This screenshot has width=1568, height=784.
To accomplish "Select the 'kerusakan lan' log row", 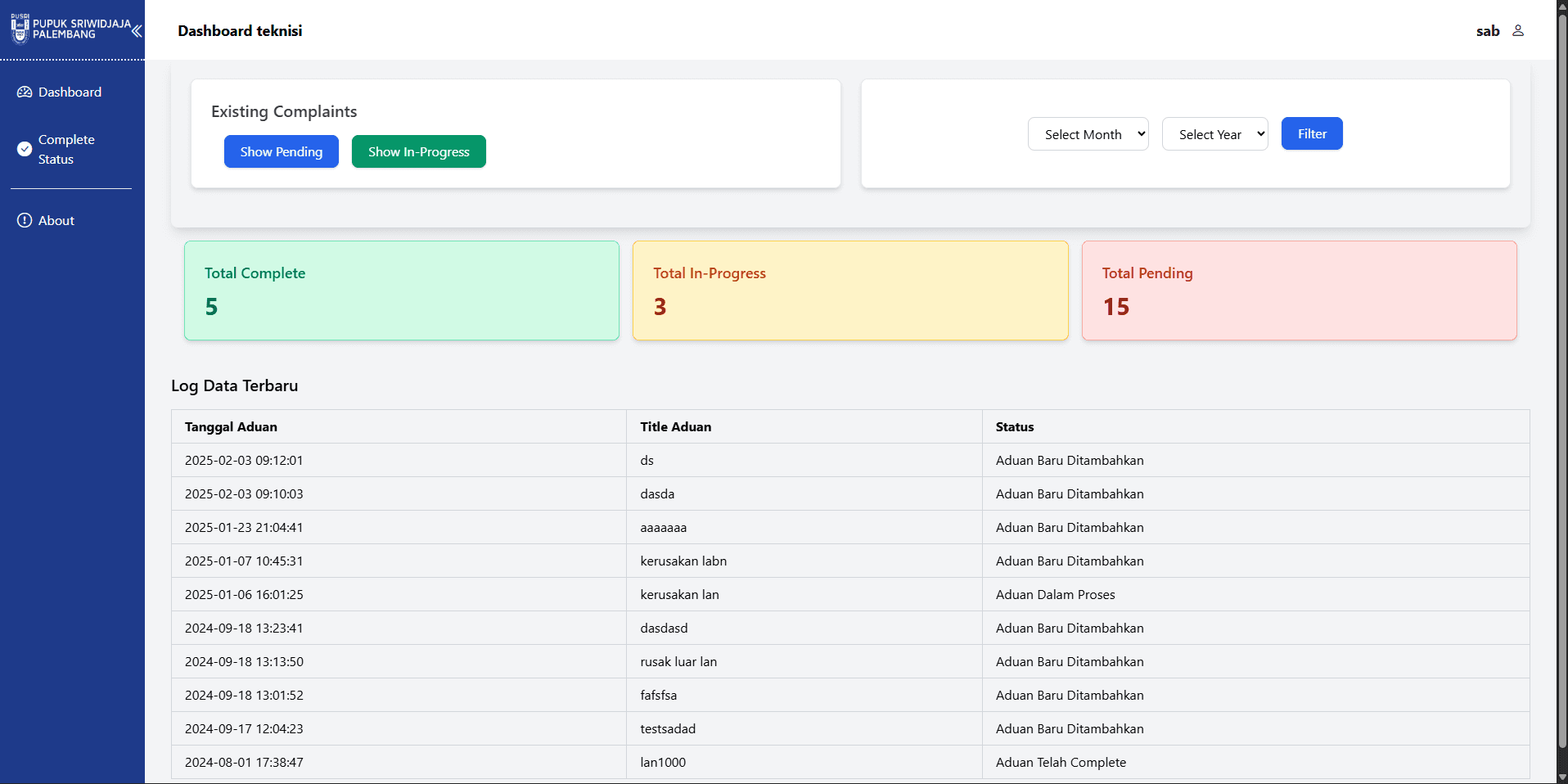I will tap(679, 595).
